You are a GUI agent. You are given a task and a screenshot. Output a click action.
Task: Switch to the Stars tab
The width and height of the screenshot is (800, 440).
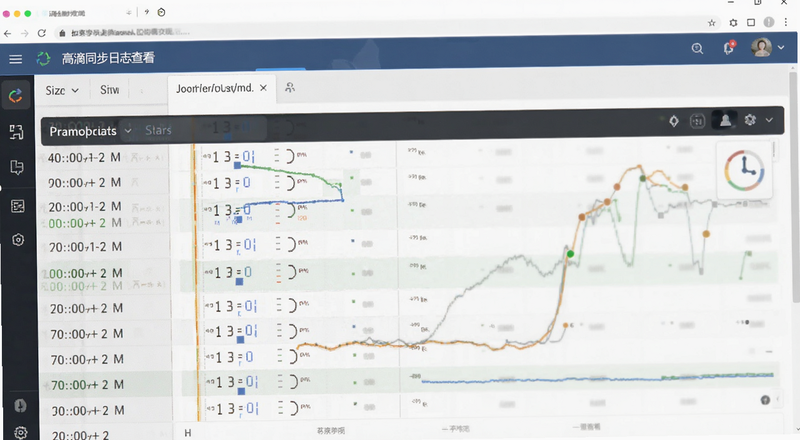[158, 130]
